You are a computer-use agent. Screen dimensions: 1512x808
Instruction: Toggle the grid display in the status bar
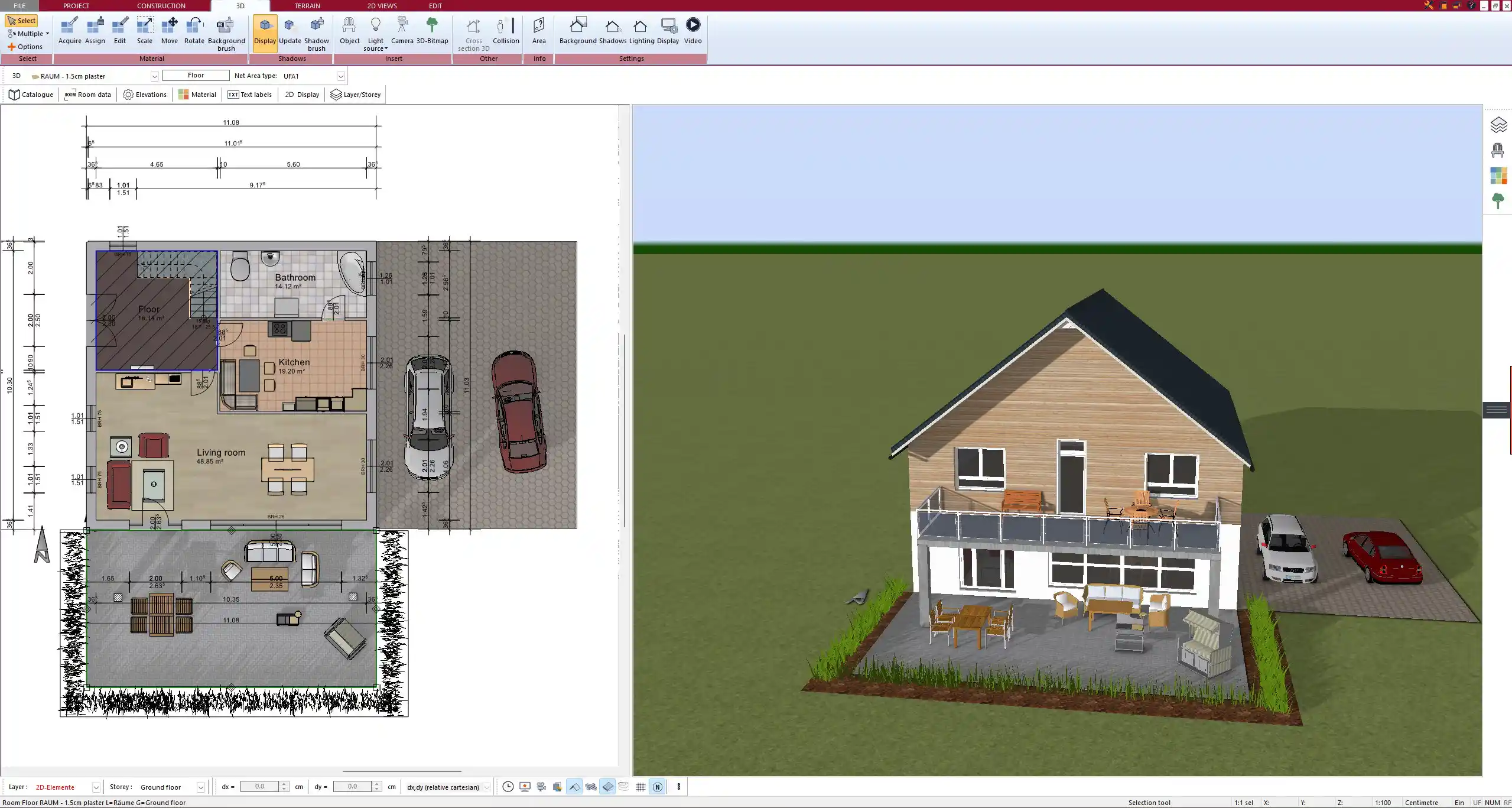[x=640, y=787]
